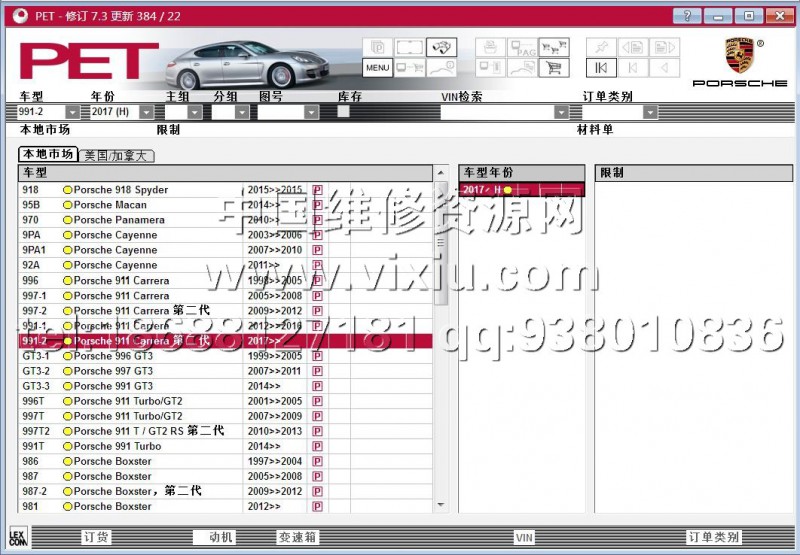Select the 2017 H model year row
This screenshot has height=555, width=800.
pos(521,190)
